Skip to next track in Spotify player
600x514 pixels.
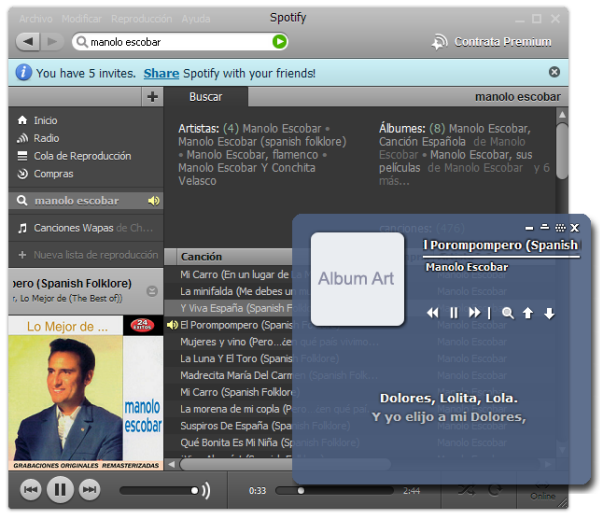[90, 490]
